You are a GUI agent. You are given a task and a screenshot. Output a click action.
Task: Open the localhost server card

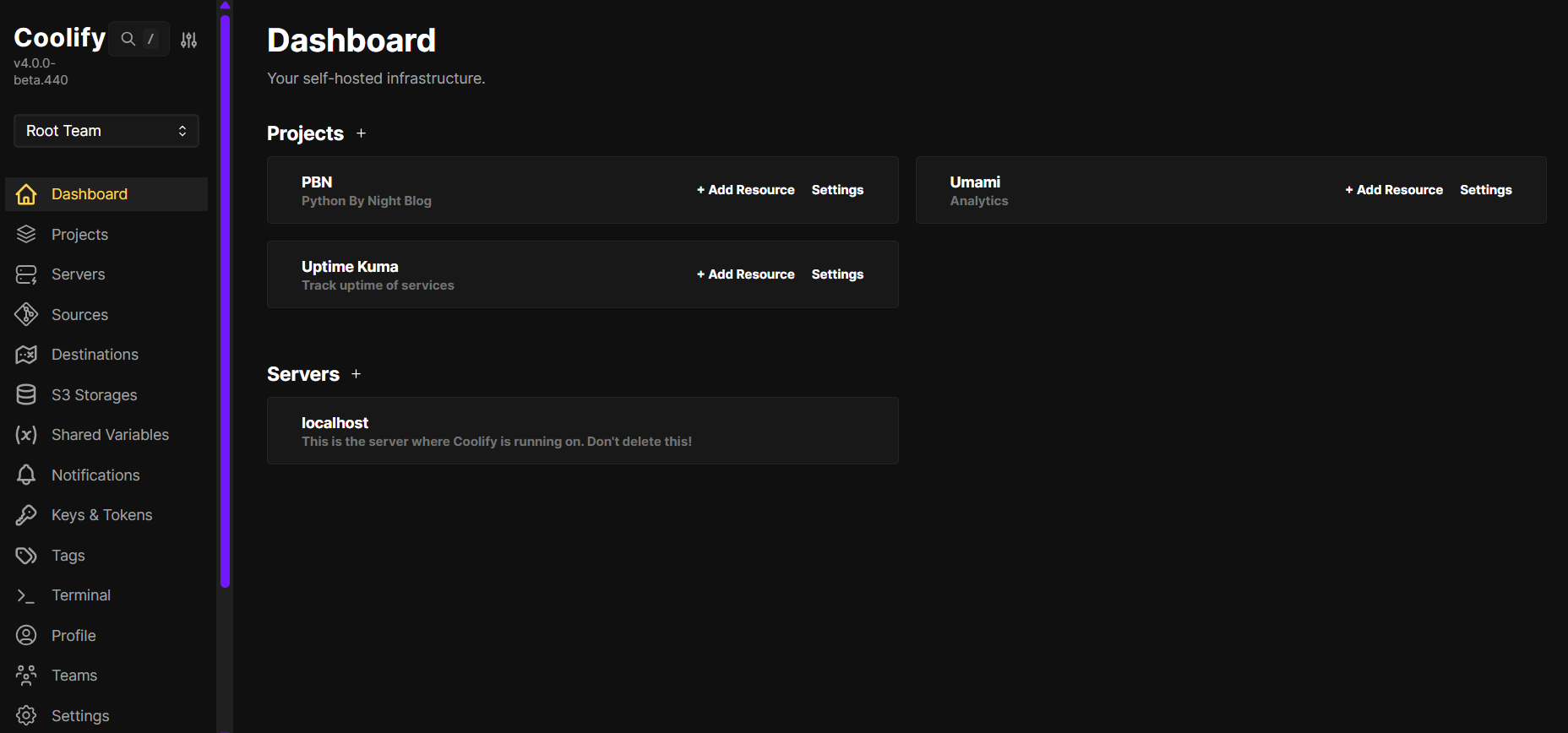[x=582, y=431]
